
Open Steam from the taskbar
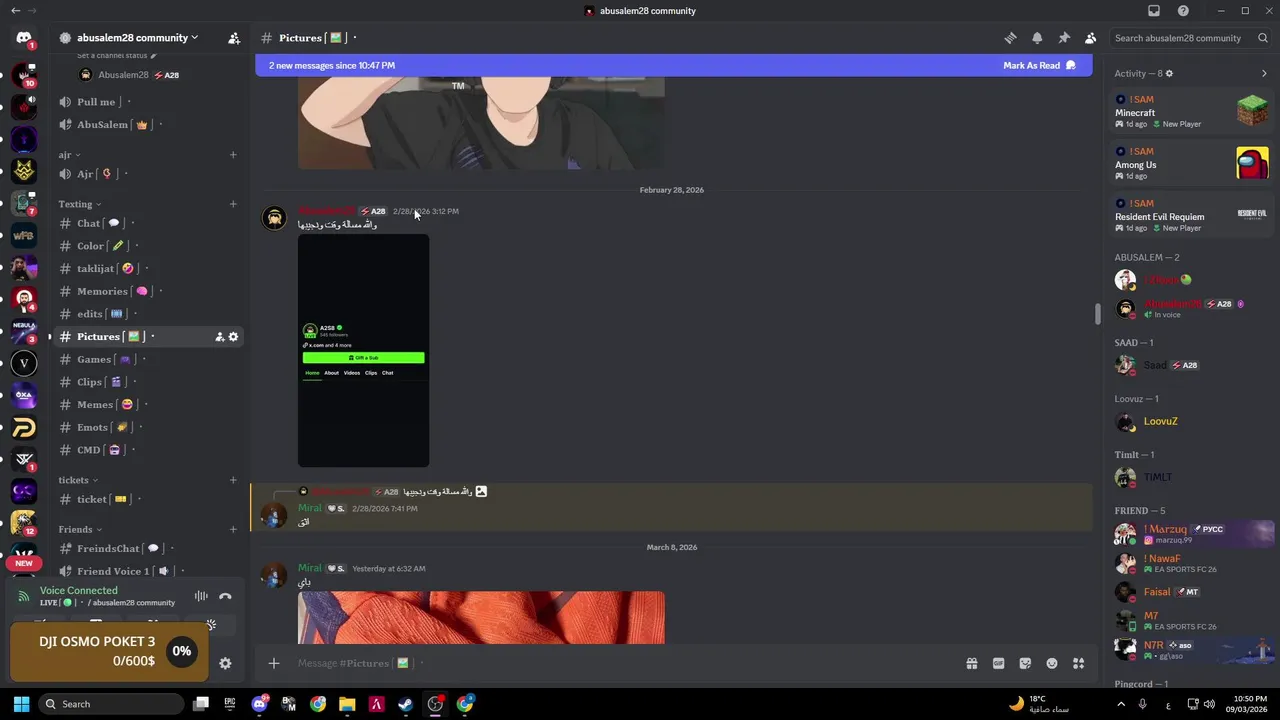point(405,704)
